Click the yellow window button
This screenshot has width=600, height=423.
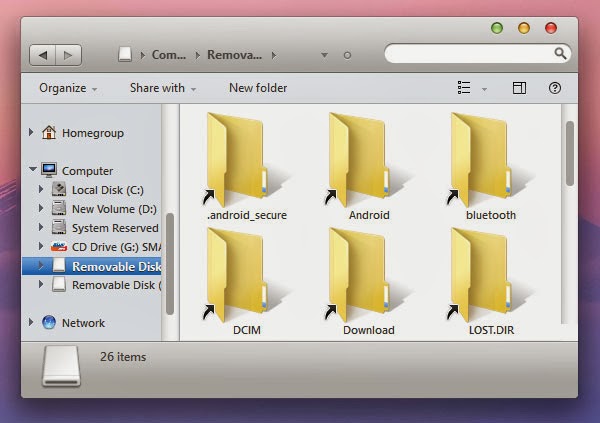click(x=523, y=28)
